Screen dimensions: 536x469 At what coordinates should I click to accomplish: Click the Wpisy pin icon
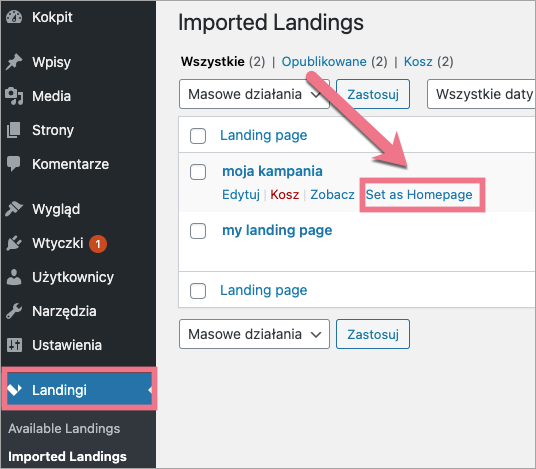tap(14, 62)
